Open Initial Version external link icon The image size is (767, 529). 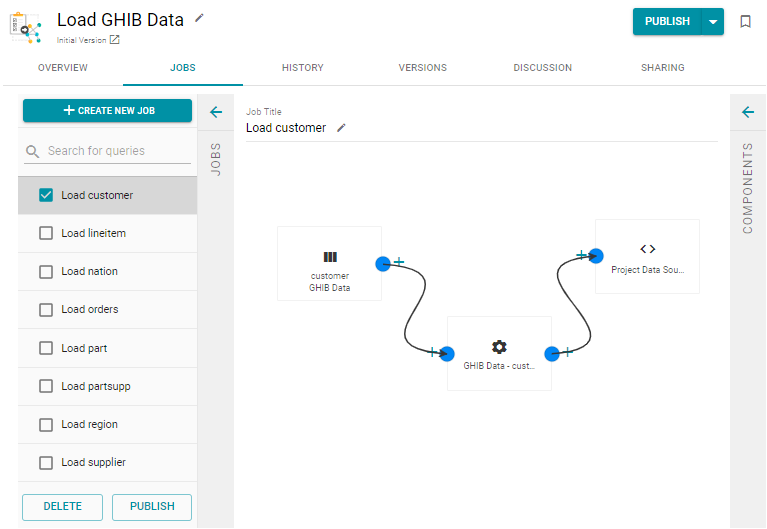(114, 40)
